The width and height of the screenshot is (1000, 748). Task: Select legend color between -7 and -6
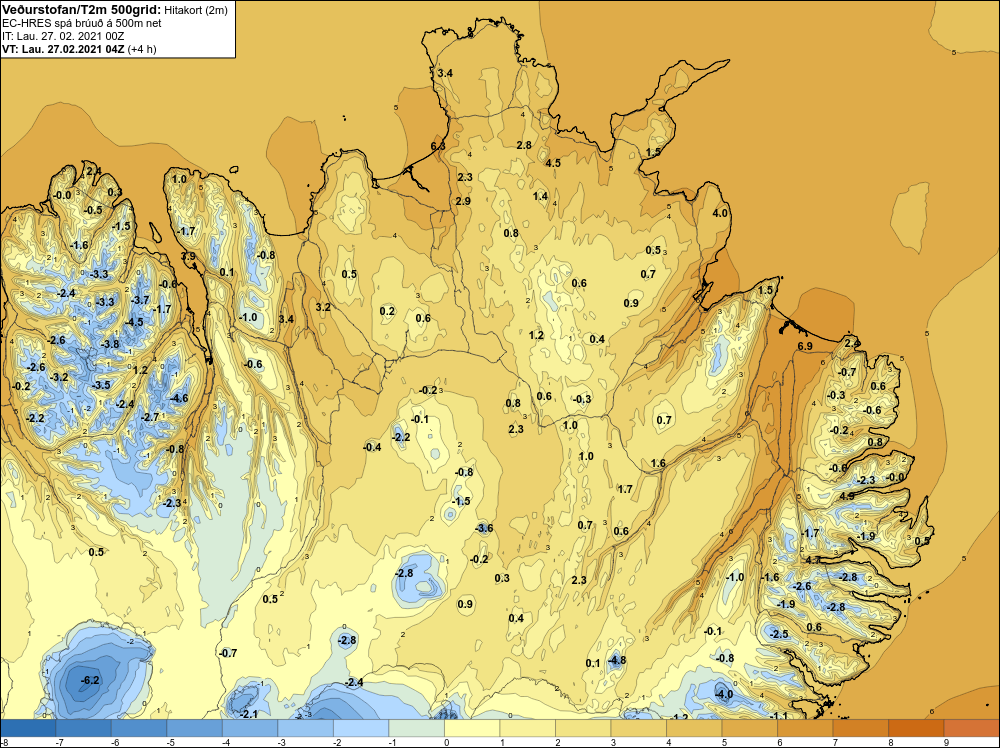coord(84,728)
